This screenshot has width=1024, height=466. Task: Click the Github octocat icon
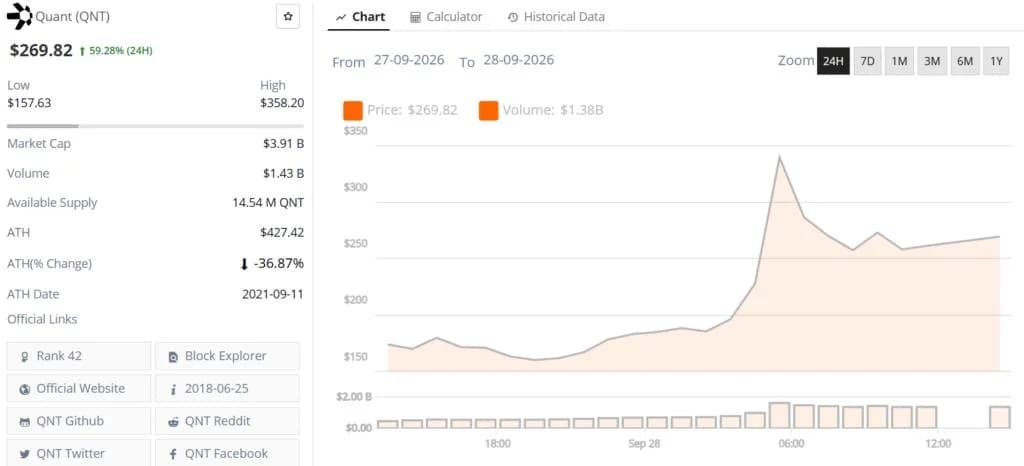click(25, 422)
